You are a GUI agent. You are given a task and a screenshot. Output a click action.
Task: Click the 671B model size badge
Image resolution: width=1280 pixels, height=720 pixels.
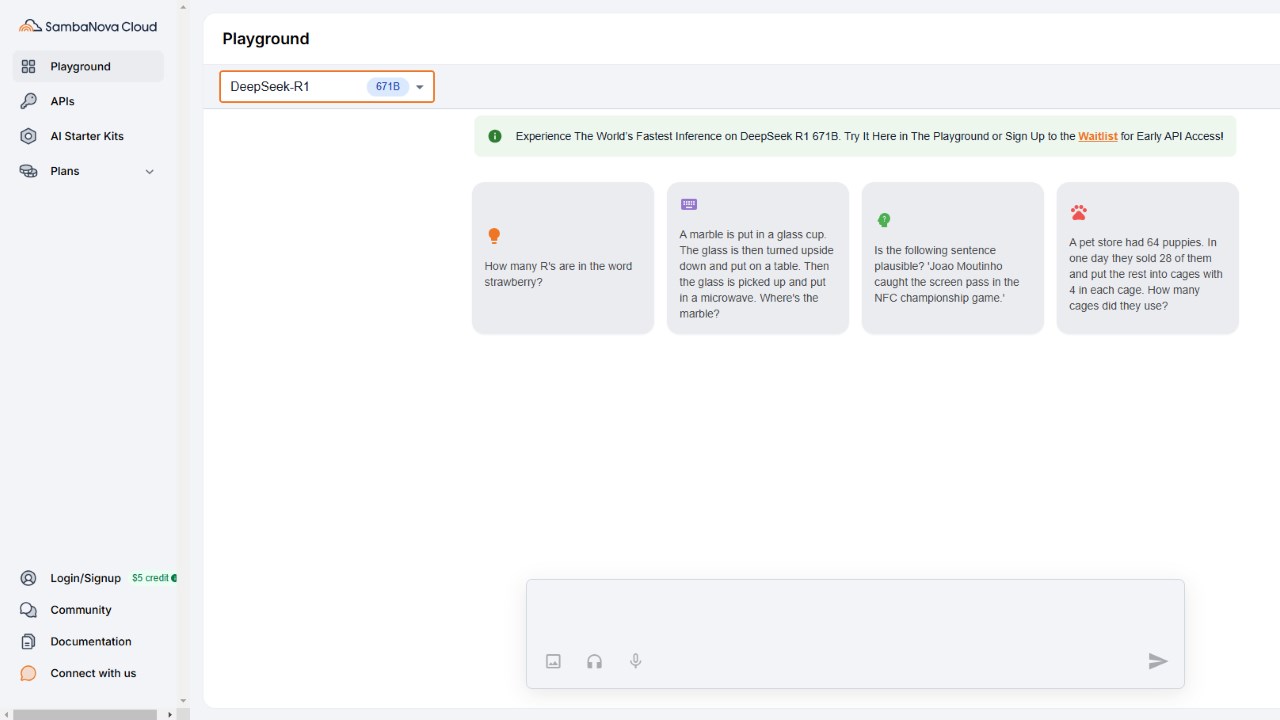point(388,87)
